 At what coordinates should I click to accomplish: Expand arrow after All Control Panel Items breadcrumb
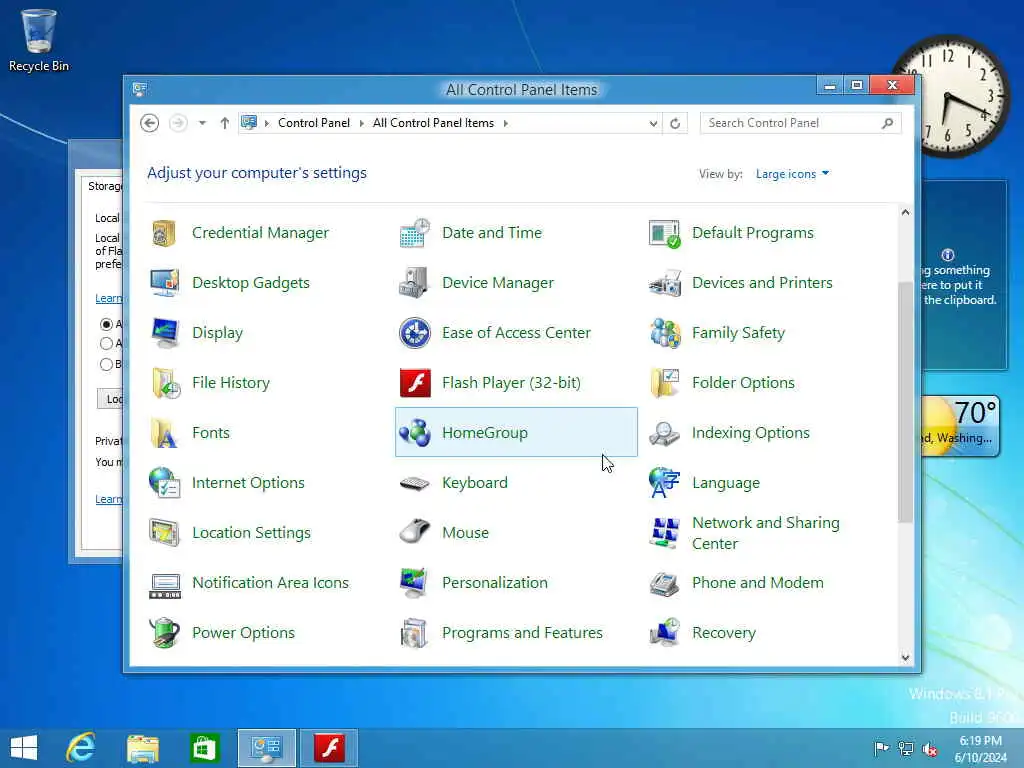(505, 123)
